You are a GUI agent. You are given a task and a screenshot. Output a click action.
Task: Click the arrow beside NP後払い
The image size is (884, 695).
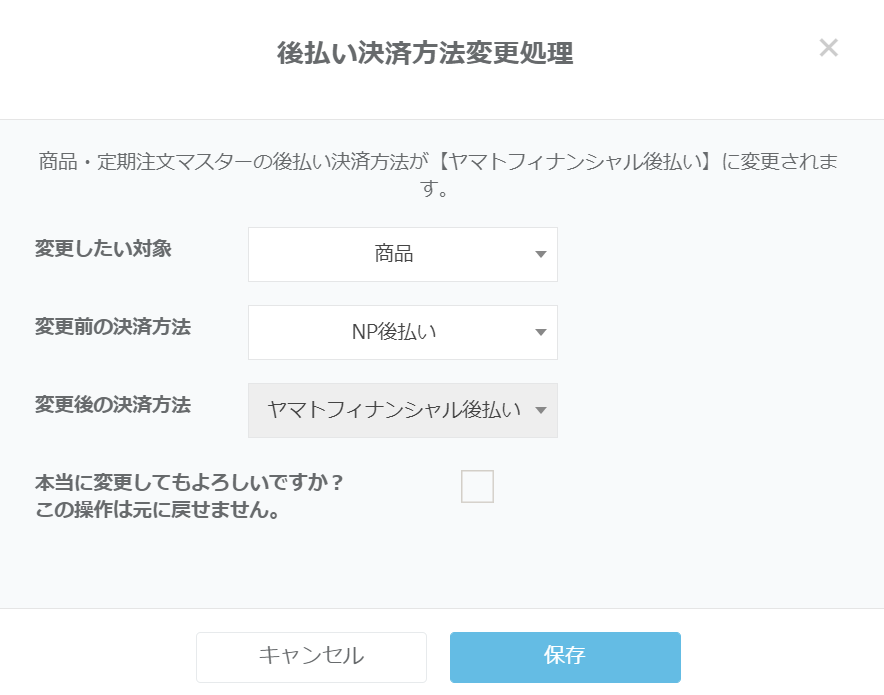(540, 332)
